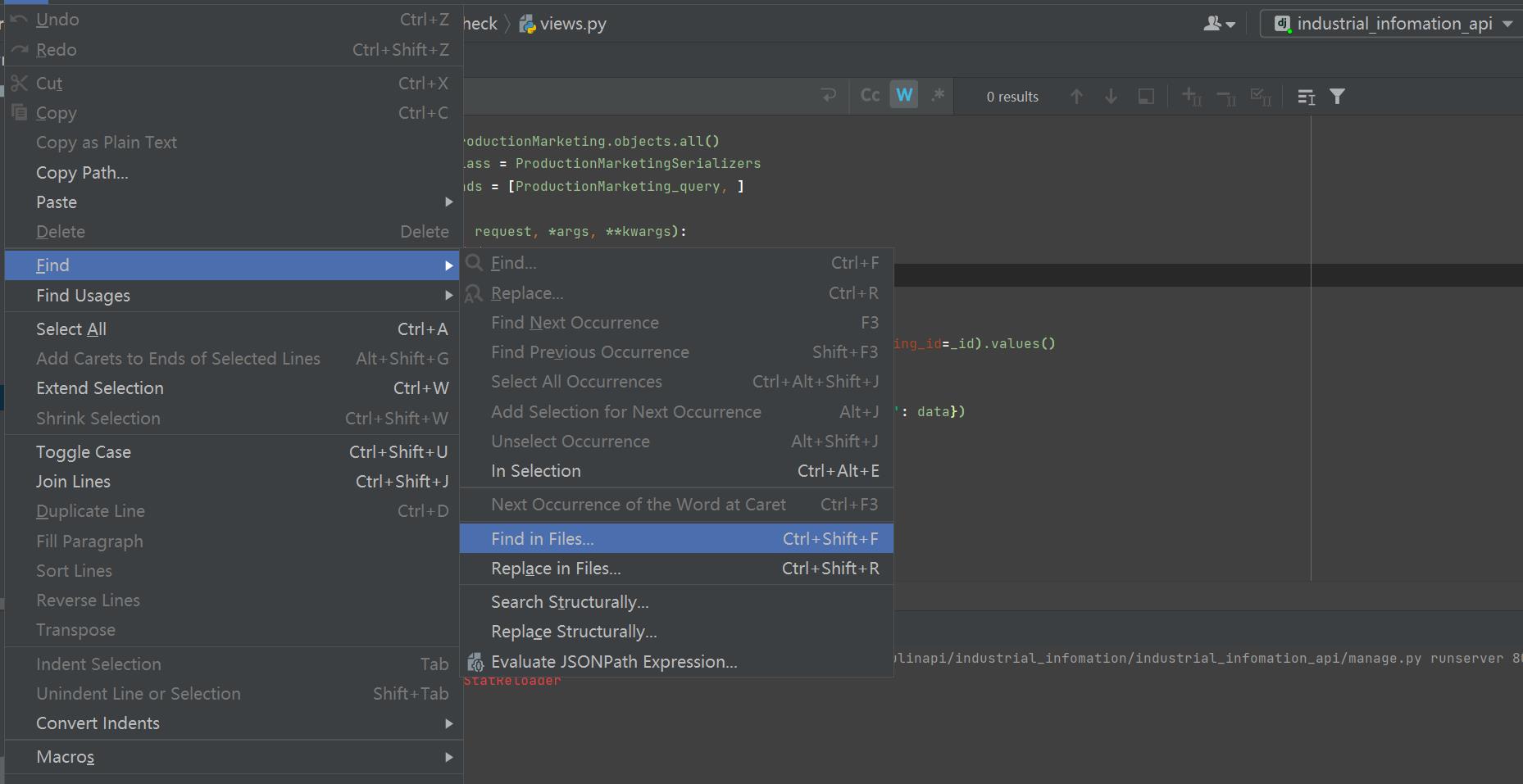Select Select All Occurrences
This screenshot has height=784, width=1523.
(x=676, y=382)
